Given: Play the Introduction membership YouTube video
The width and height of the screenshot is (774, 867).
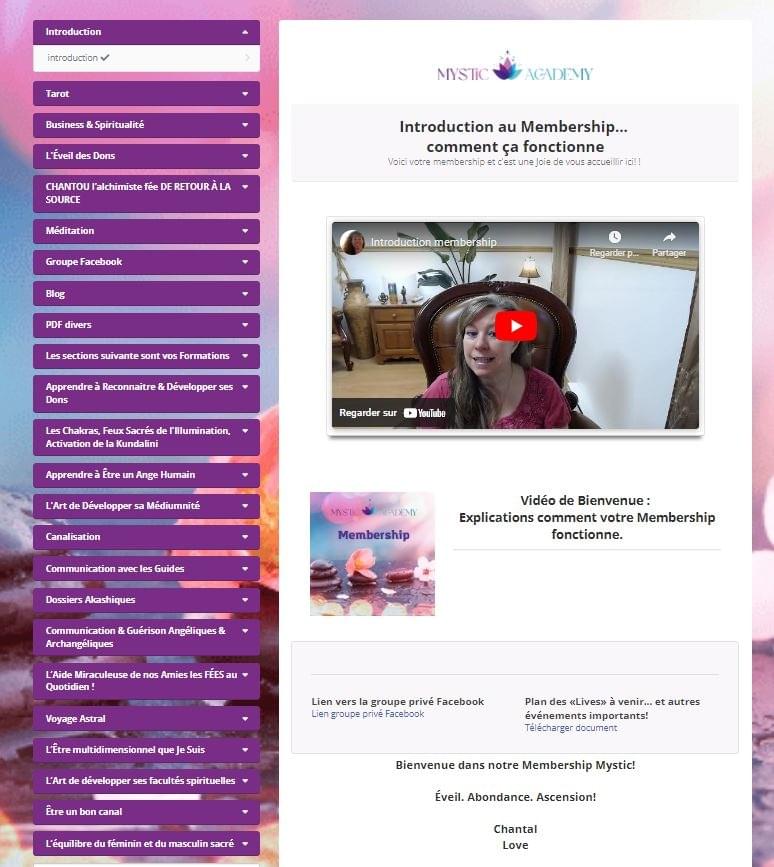Looking at the screenshot, I should [515, 326].
